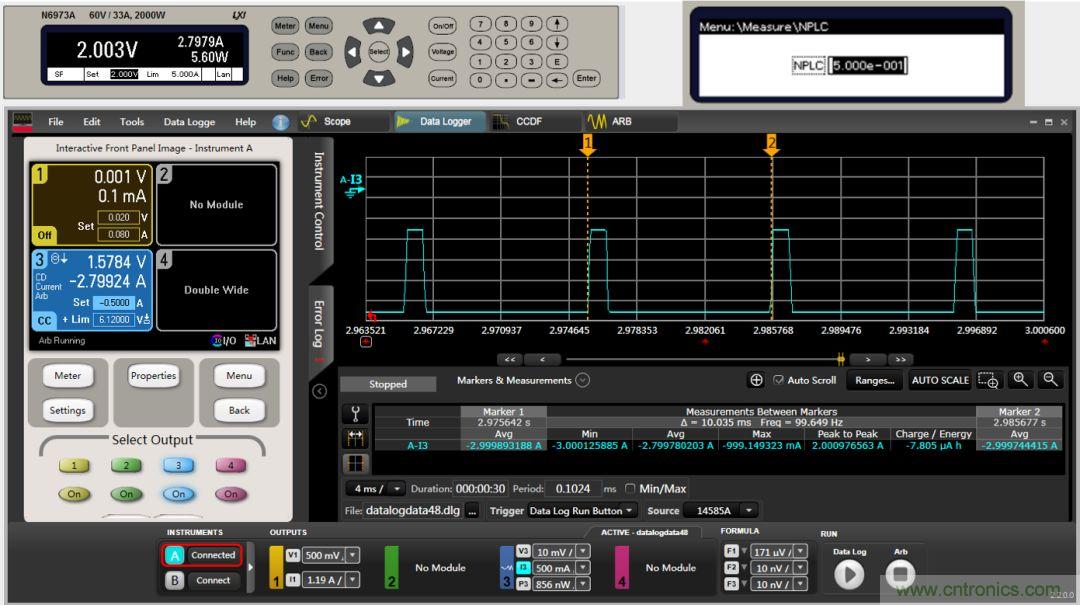Enable the Min/Max checkbox
1080x605 pixels.
coord(630,489)
